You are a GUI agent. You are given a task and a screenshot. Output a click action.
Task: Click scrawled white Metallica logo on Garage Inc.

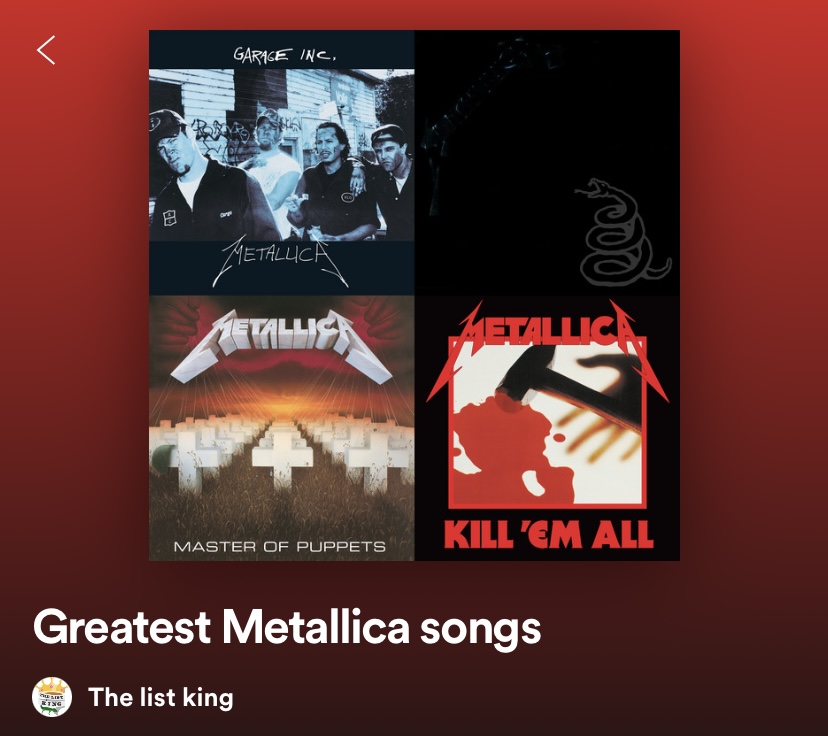(280, 260)
